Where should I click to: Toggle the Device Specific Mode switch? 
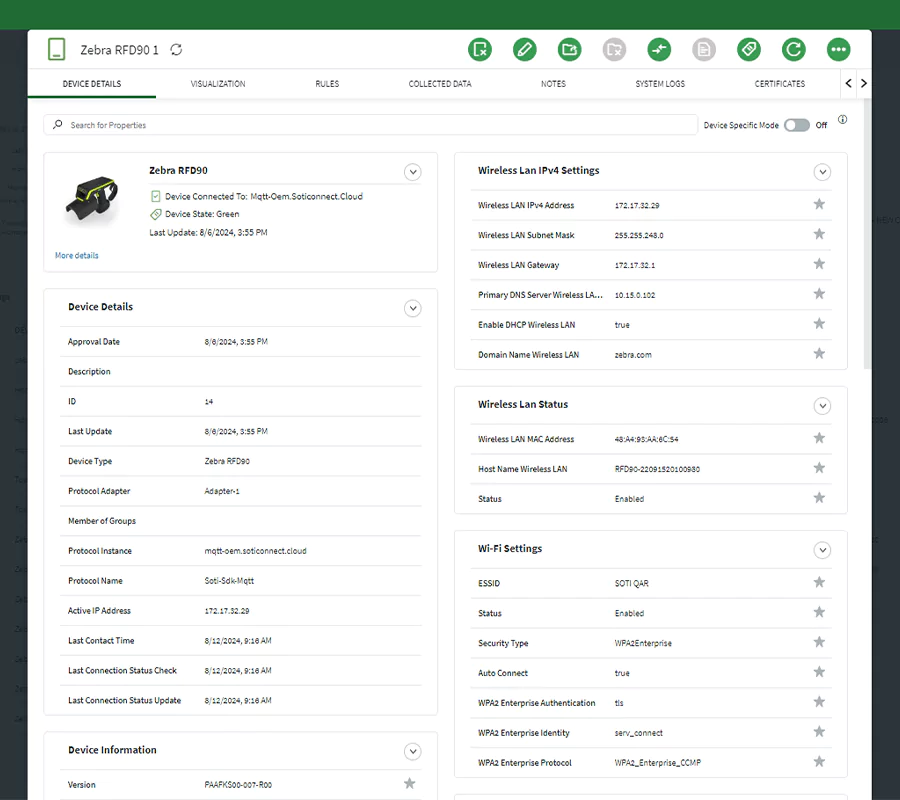797,125
